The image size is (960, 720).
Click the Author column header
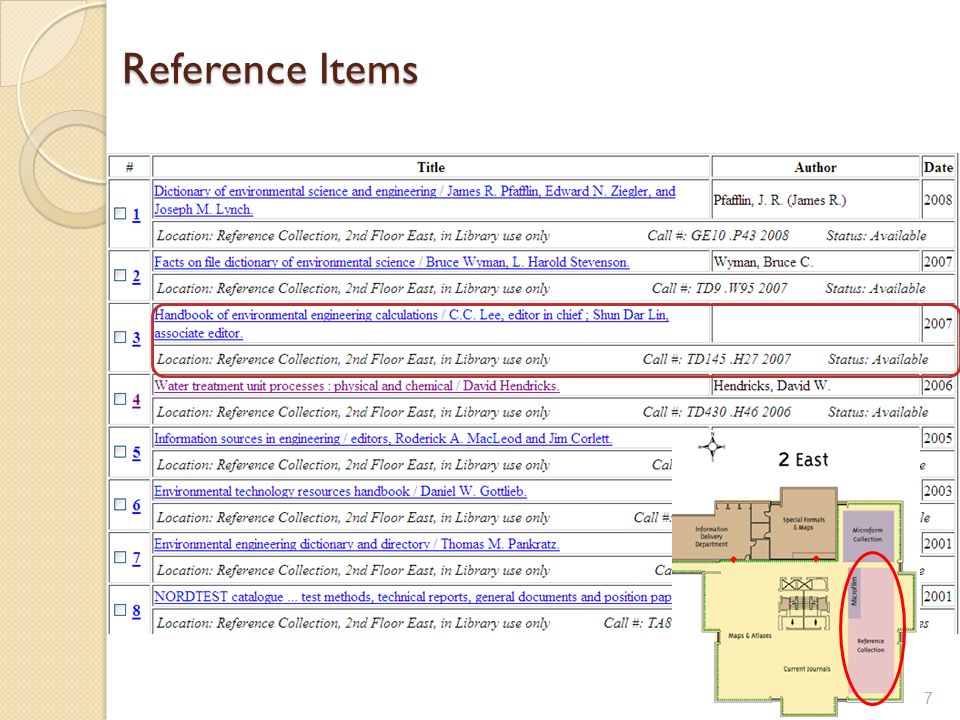pyautogui.click(x=815, y=167)
